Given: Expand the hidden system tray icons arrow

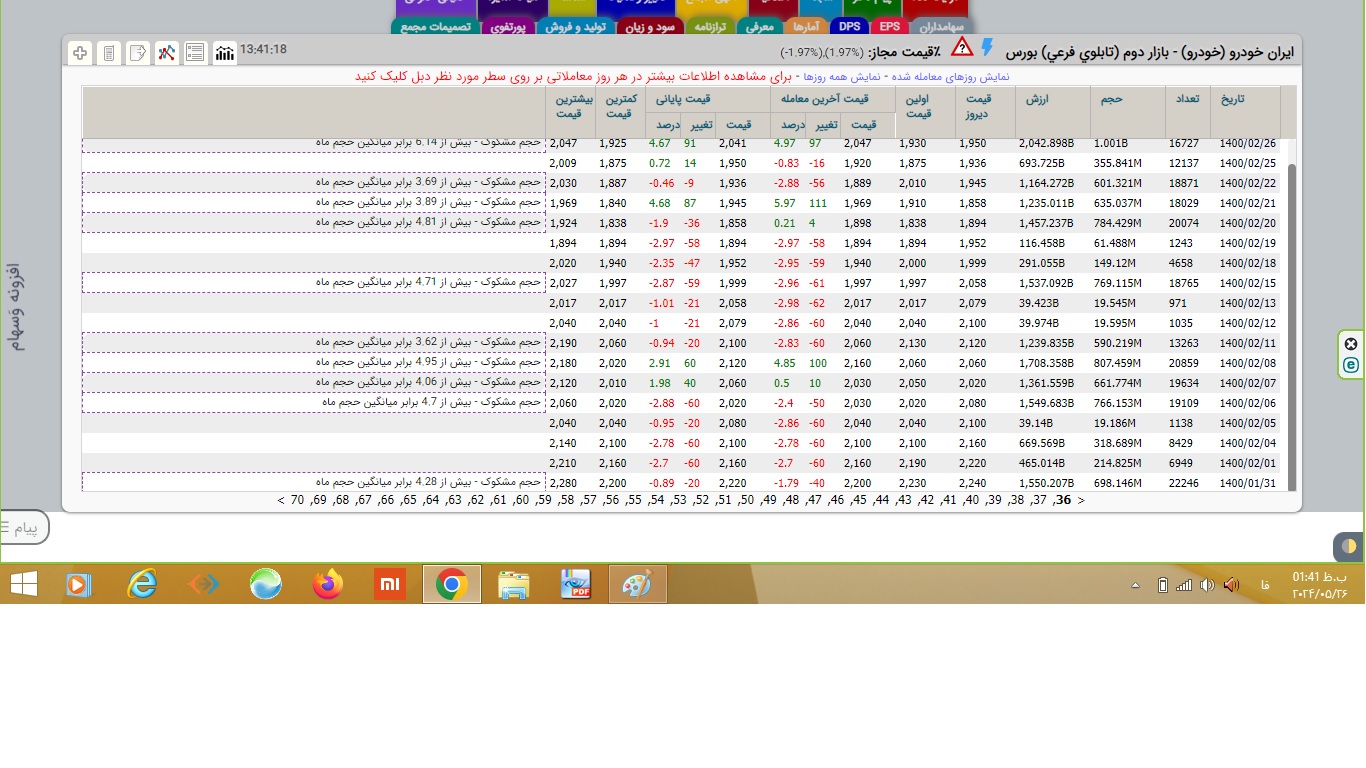Looking at the screenshot, I should coord(1135,585).
